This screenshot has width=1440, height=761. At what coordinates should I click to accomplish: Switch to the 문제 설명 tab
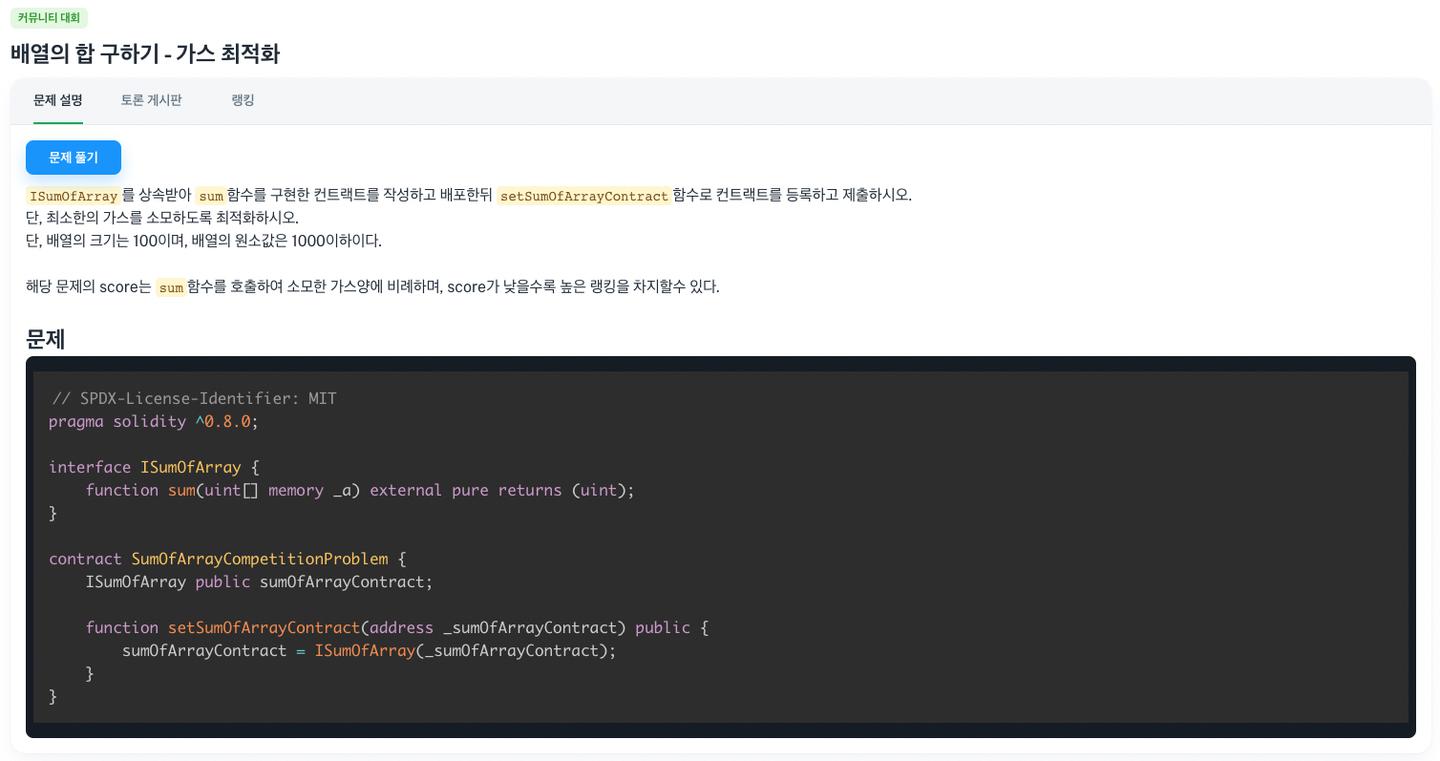(x=58, y=100)
